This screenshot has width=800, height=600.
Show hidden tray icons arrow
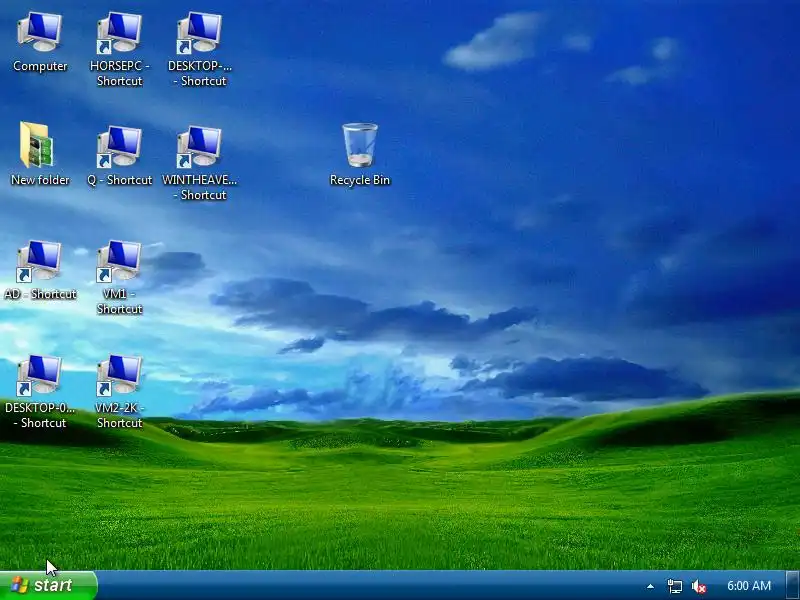click(x=650, y=586)
